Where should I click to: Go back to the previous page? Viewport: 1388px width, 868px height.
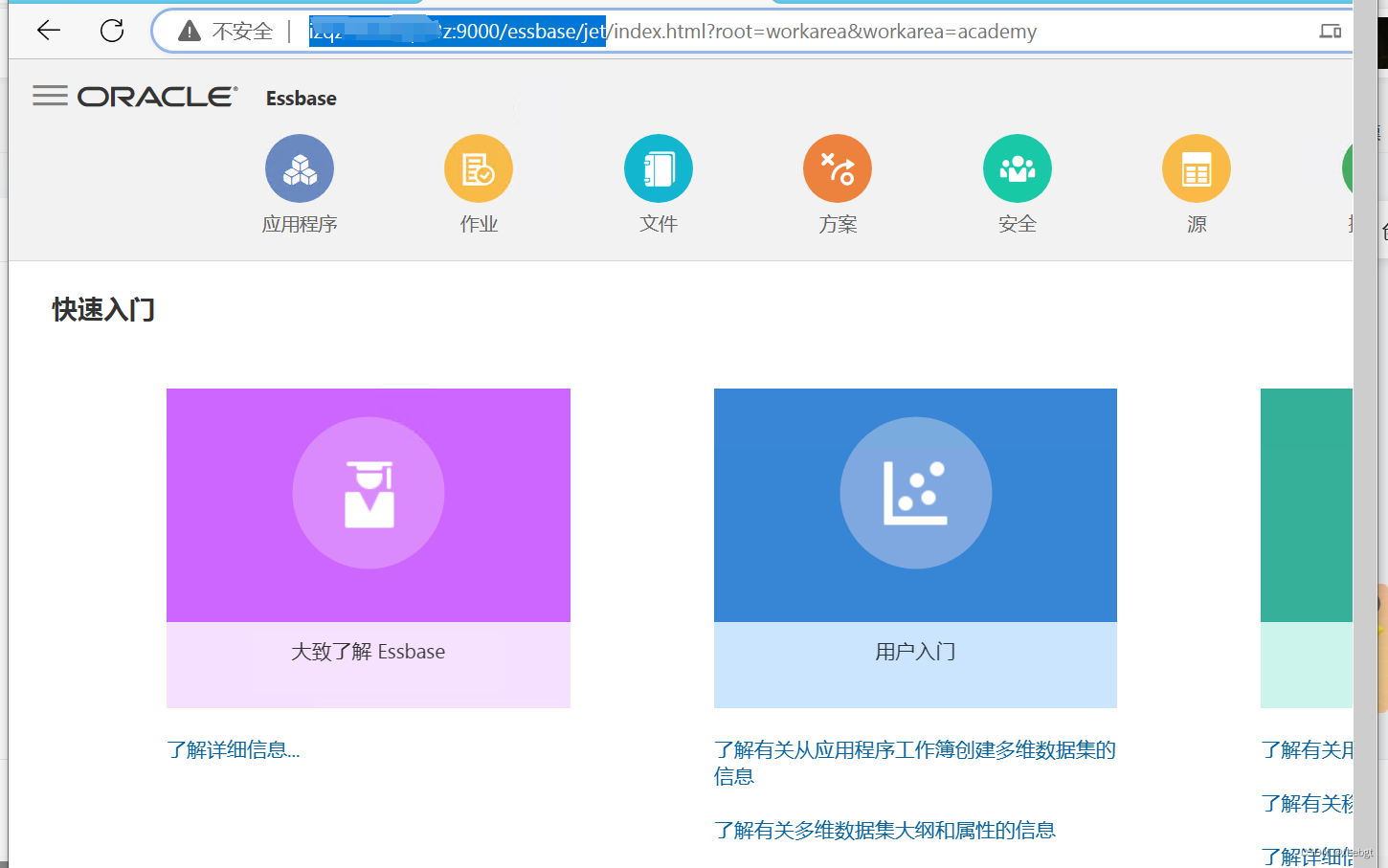(48, 30)
